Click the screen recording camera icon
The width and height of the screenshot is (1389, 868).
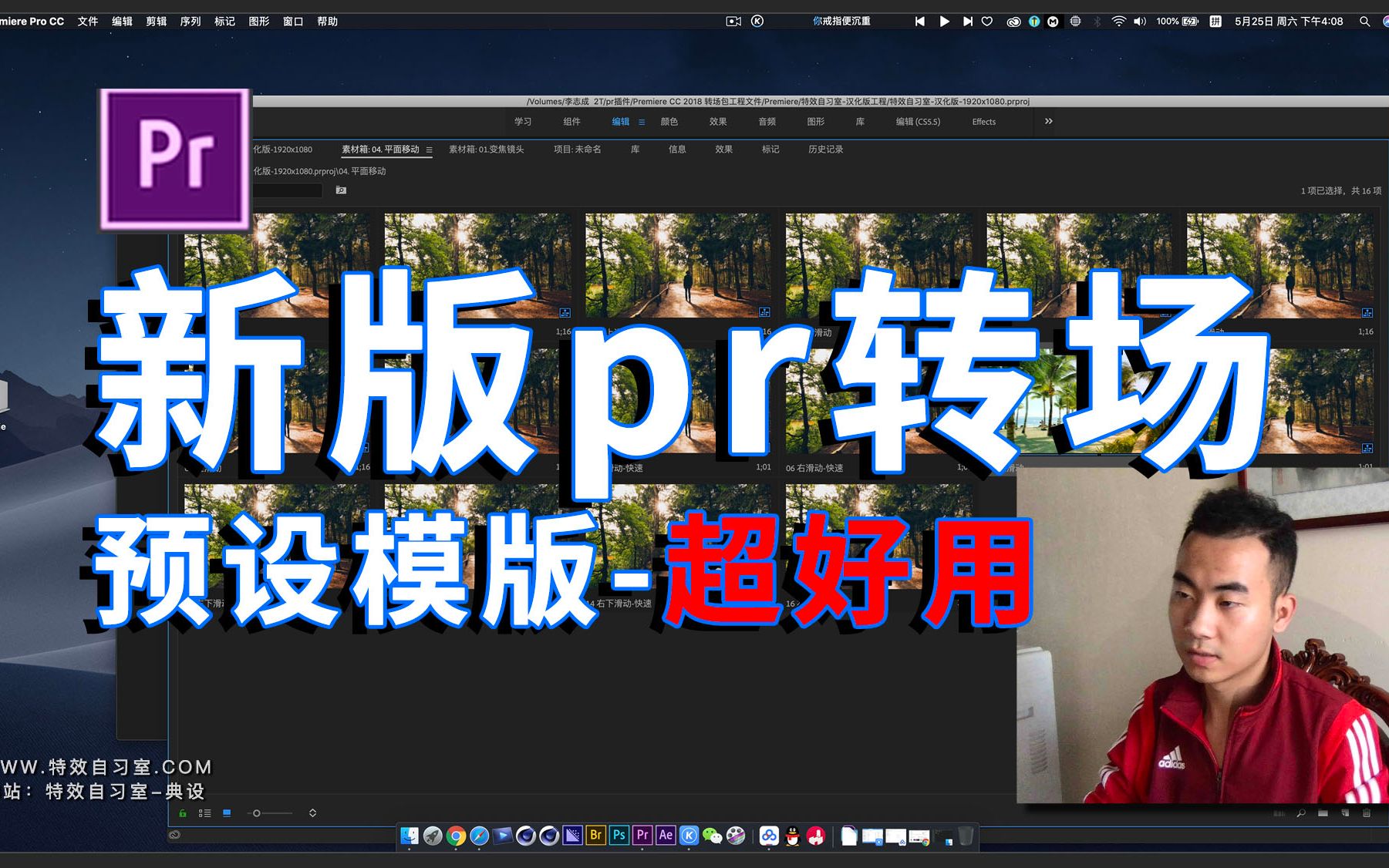[x=733, y=22]
